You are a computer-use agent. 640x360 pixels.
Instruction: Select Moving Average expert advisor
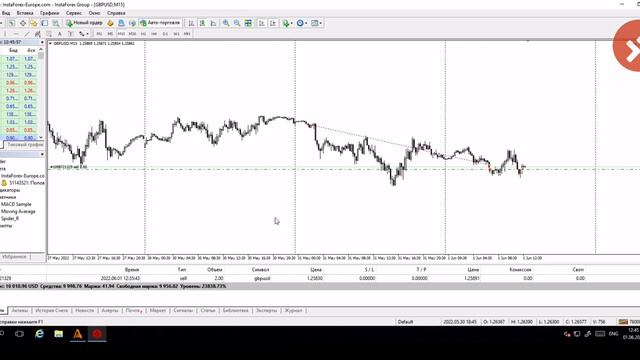click(x=18, y=211)
